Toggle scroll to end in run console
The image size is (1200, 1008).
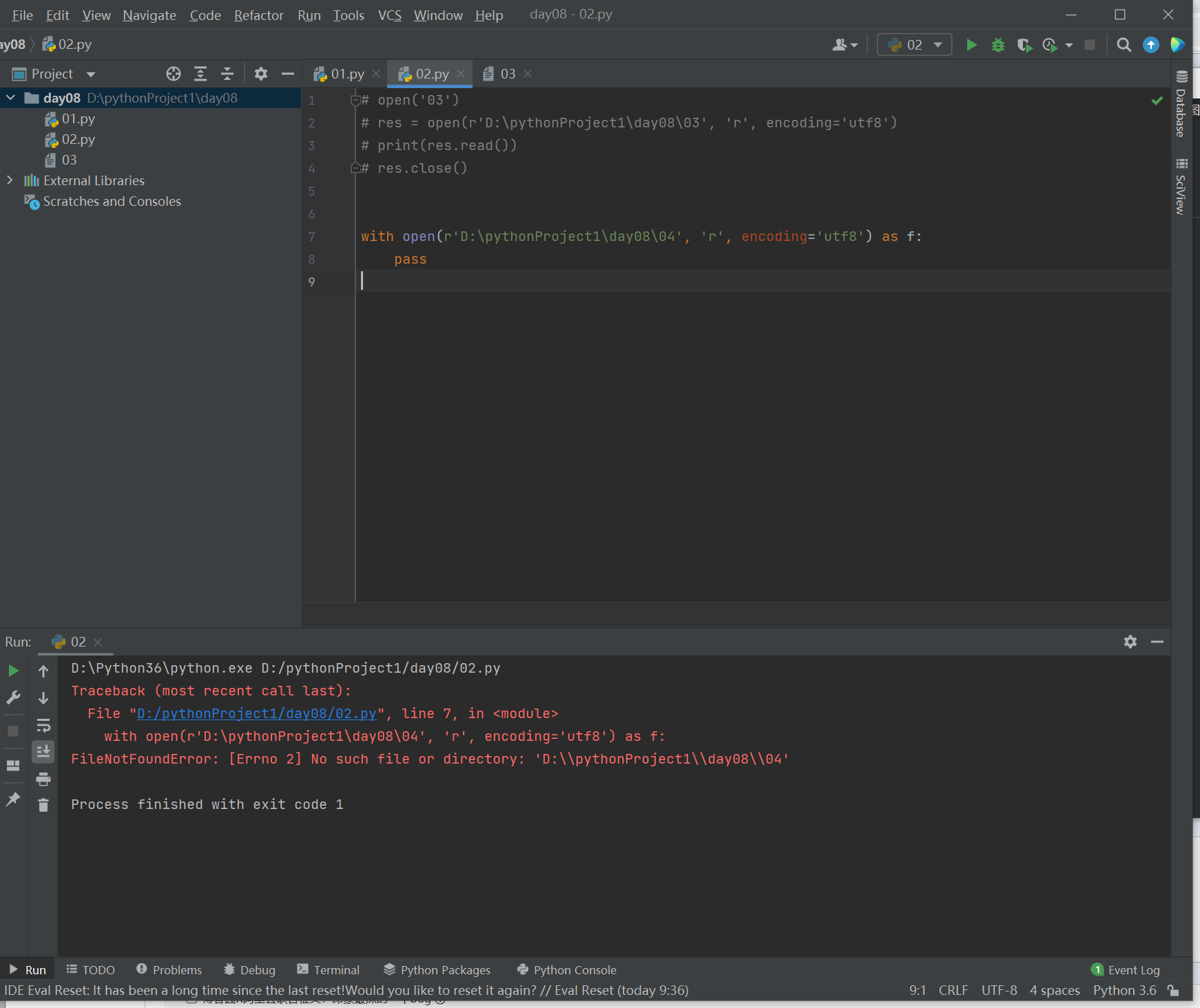pos(43,751)
